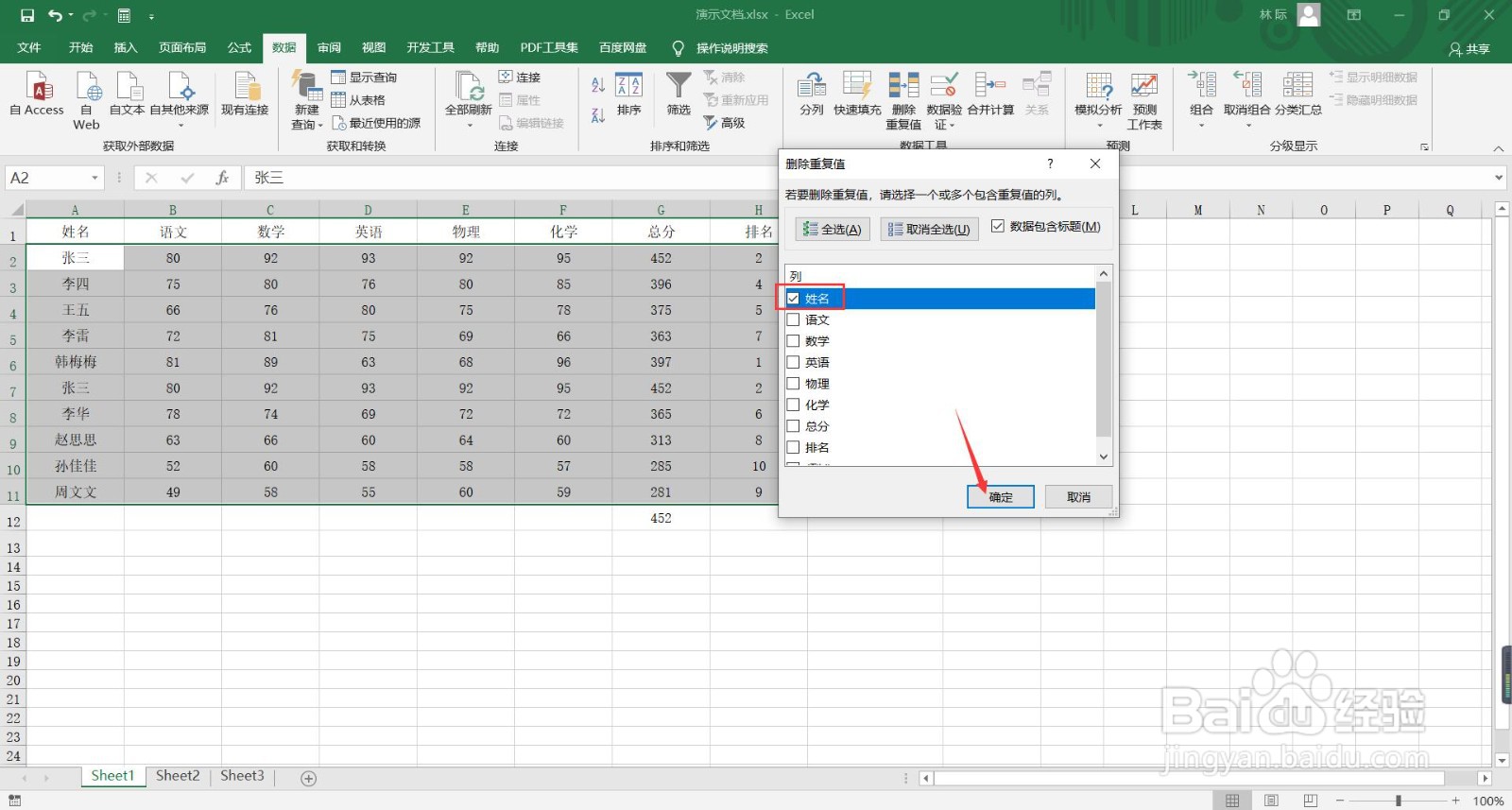Expand the 组合 group dropdown
Screen dimensions: 1512x810
pyautogui.click(x=1201, y=125)
